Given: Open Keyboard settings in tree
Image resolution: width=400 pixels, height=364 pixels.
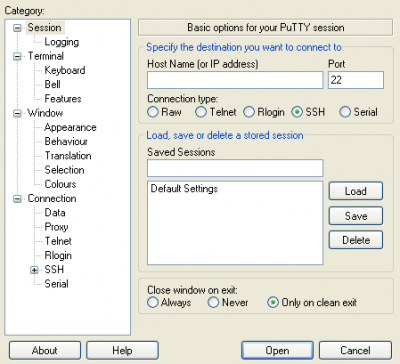Looking at the screenshot, I should pyautogui.click(x=65, y=70).
